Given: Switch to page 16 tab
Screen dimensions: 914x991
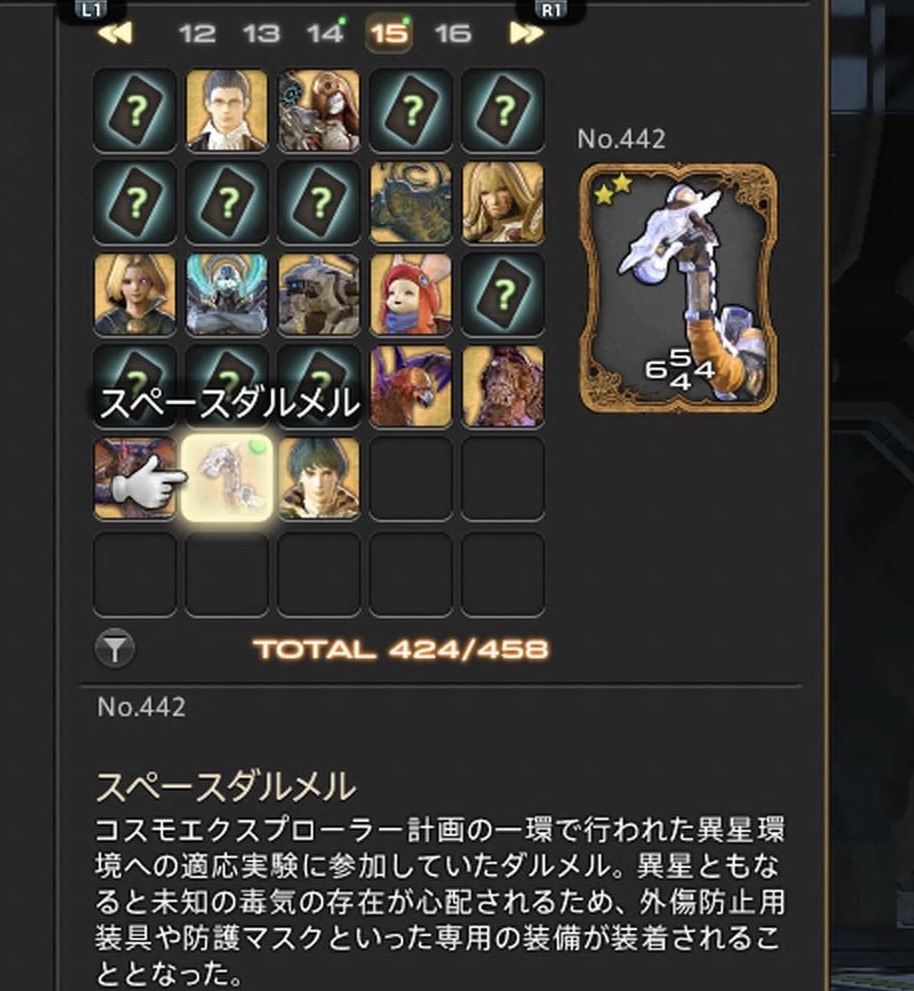Looking at the screenshot, I should 453,33.
